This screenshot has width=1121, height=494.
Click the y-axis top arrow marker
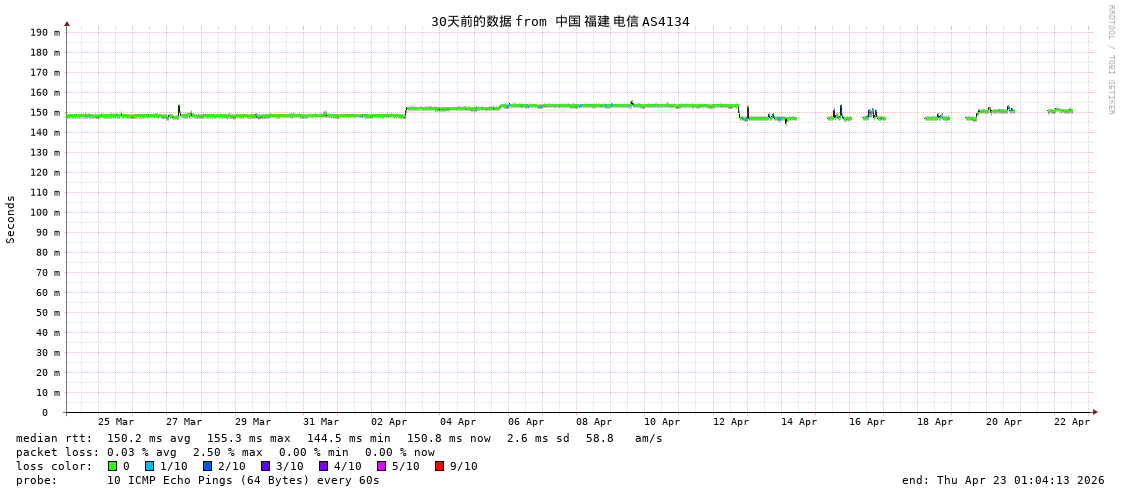click(67, 23)
